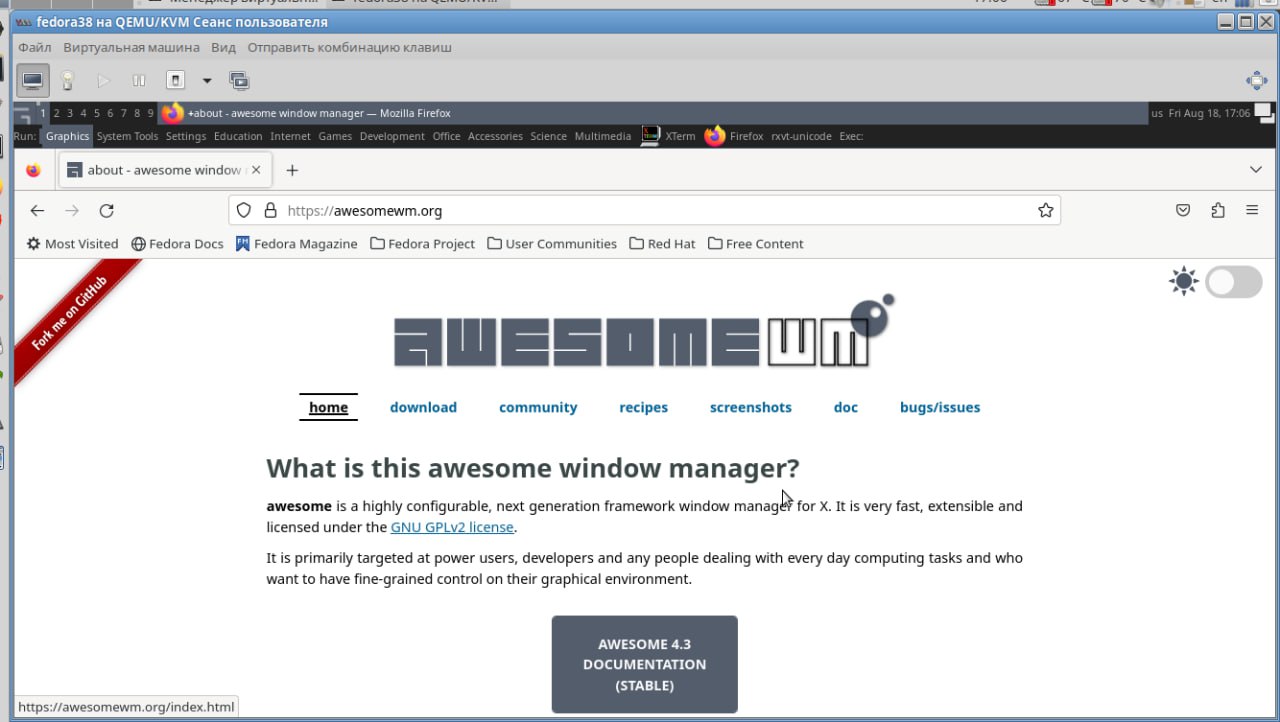Open Most Visited bookmarks
The image size is (1280, 722).
click(72, 244)
